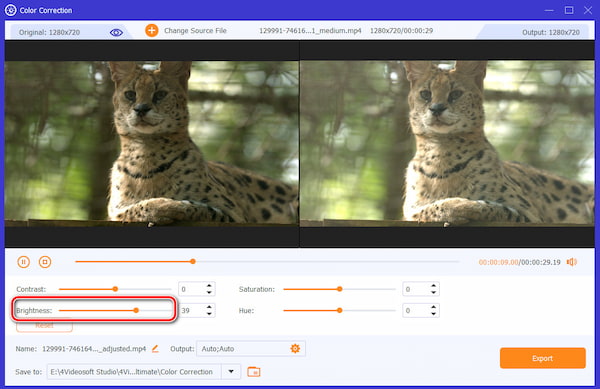Click the Export button
The width and height of the screenshot is (600, 389).
pos(543,358)
